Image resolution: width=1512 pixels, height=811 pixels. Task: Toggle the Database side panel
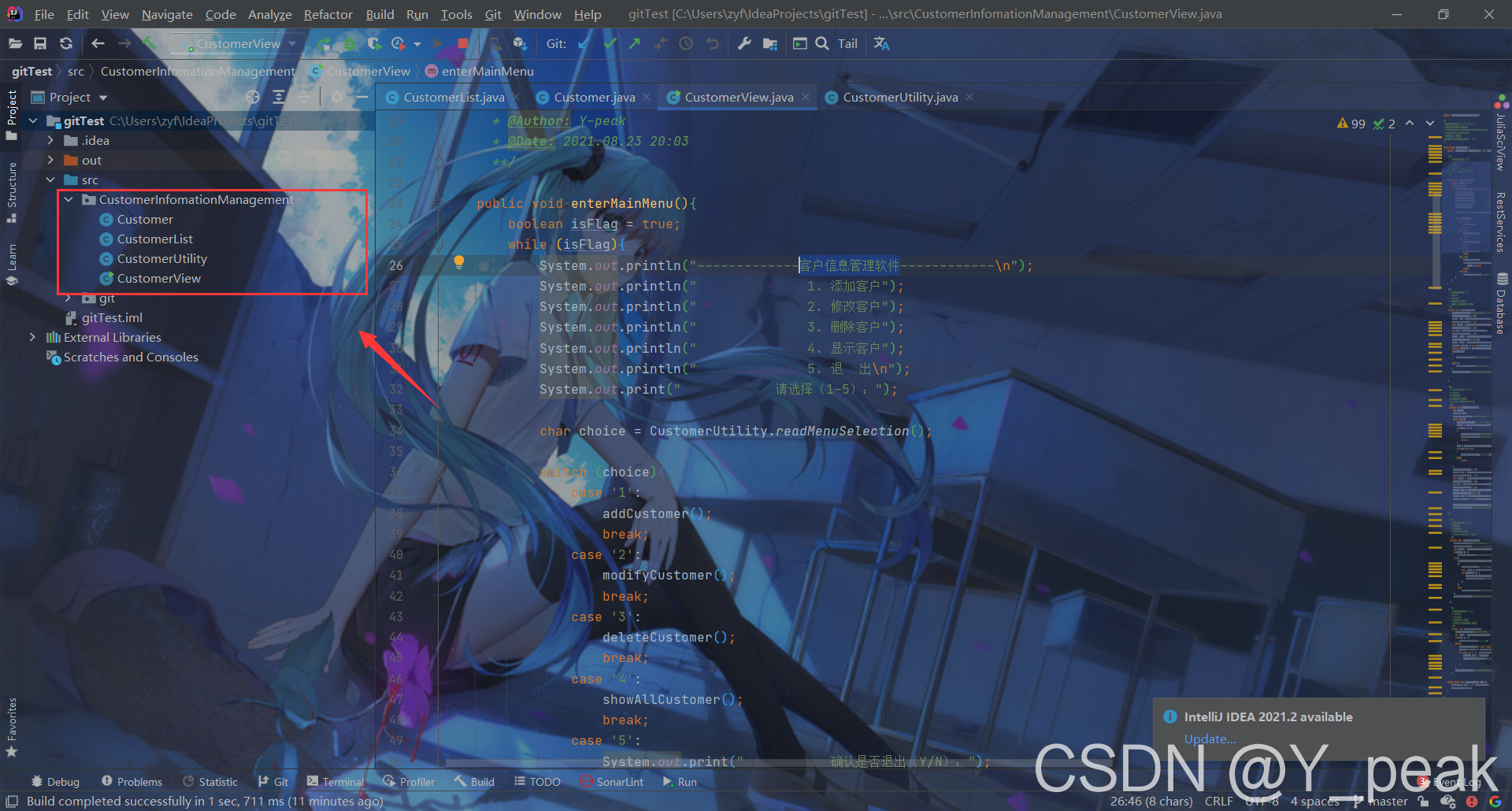pyautogui.click(x=1502, y=303)
